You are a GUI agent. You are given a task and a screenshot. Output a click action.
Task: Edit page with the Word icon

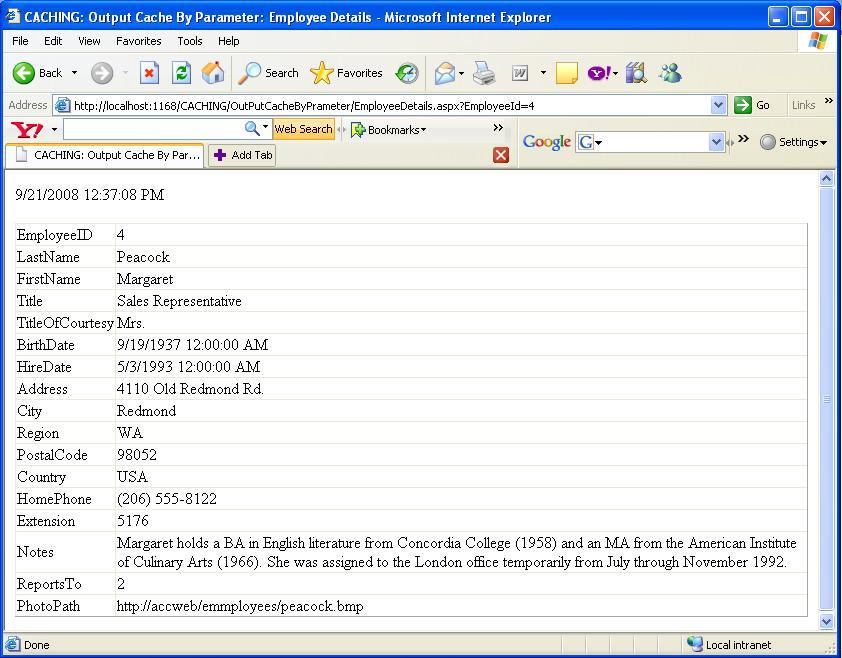[520, 73]
